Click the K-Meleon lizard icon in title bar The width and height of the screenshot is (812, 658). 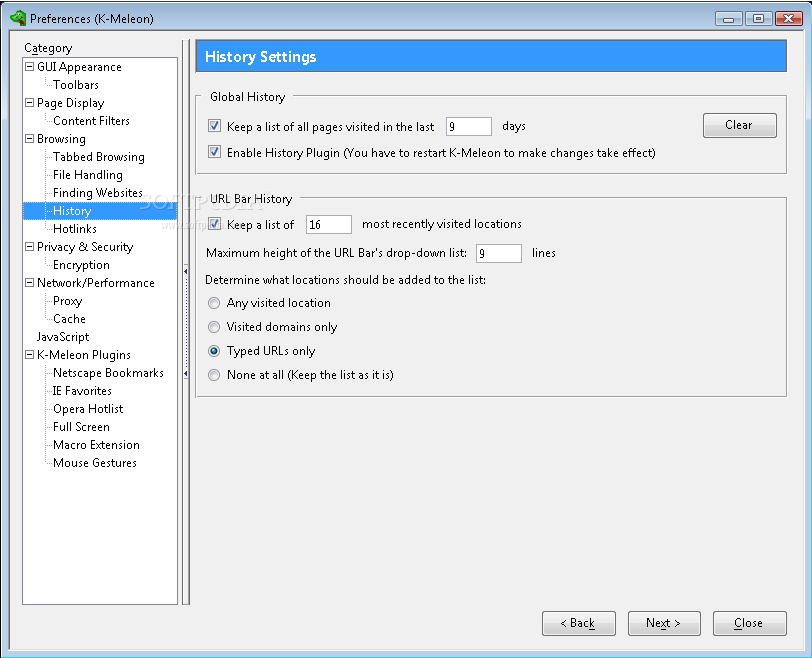18,18
